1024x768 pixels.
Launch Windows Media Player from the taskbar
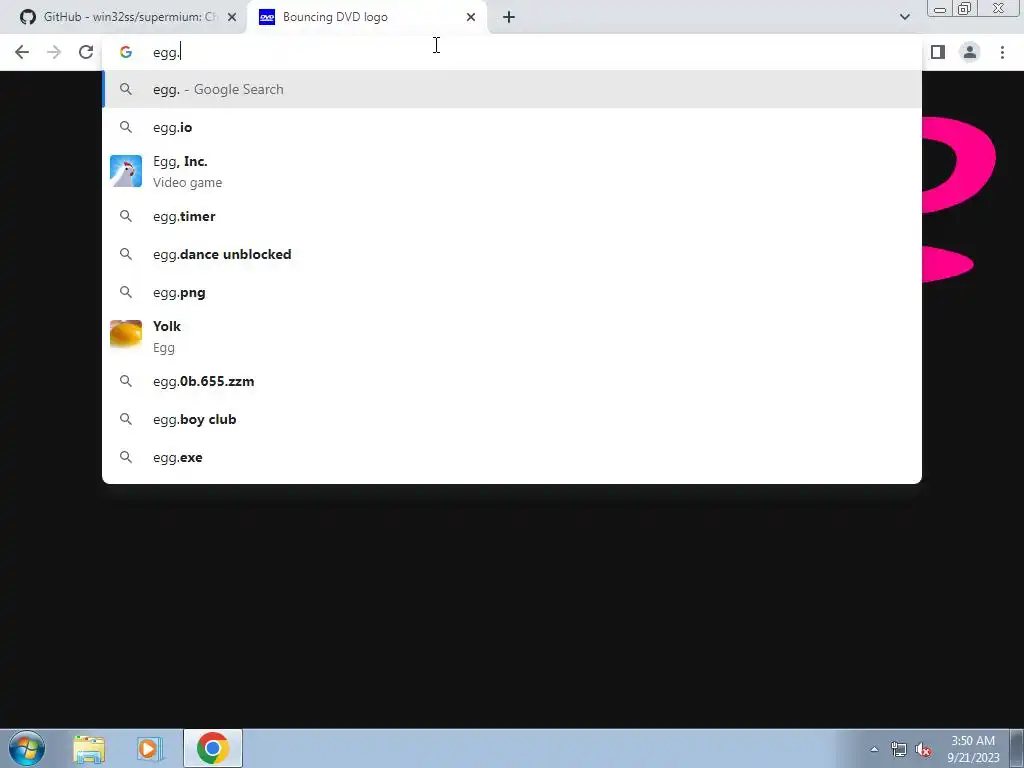149,748
